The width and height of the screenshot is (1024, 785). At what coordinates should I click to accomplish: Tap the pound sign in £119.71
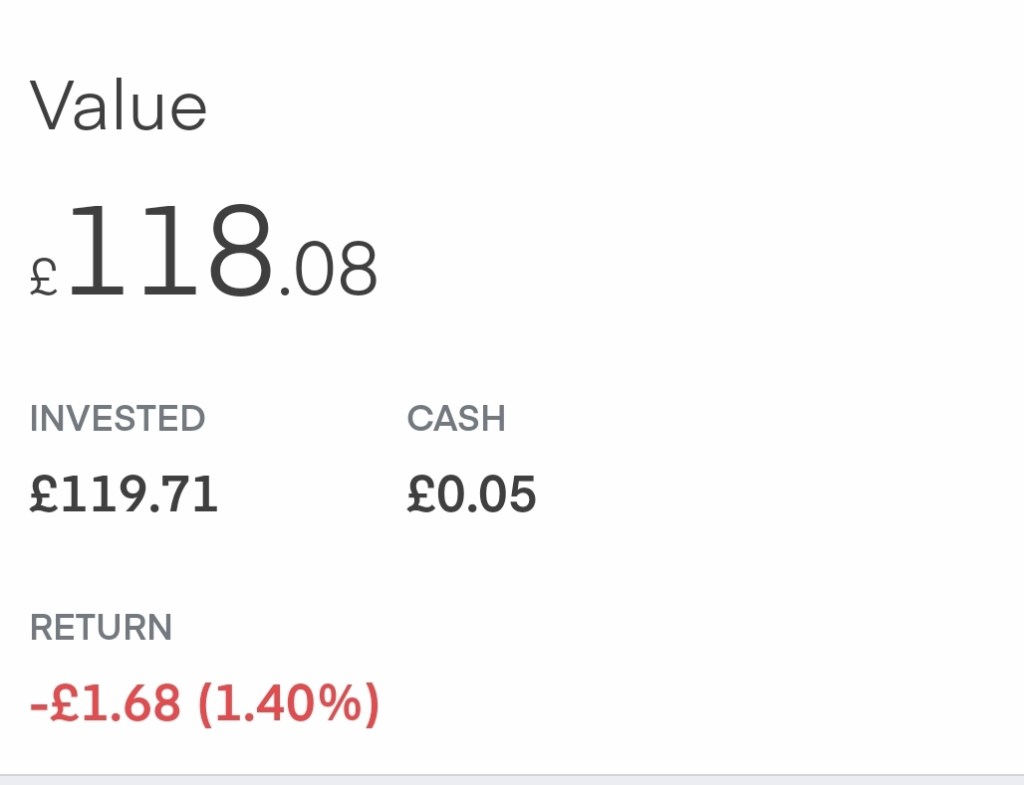tap(43, 494)
